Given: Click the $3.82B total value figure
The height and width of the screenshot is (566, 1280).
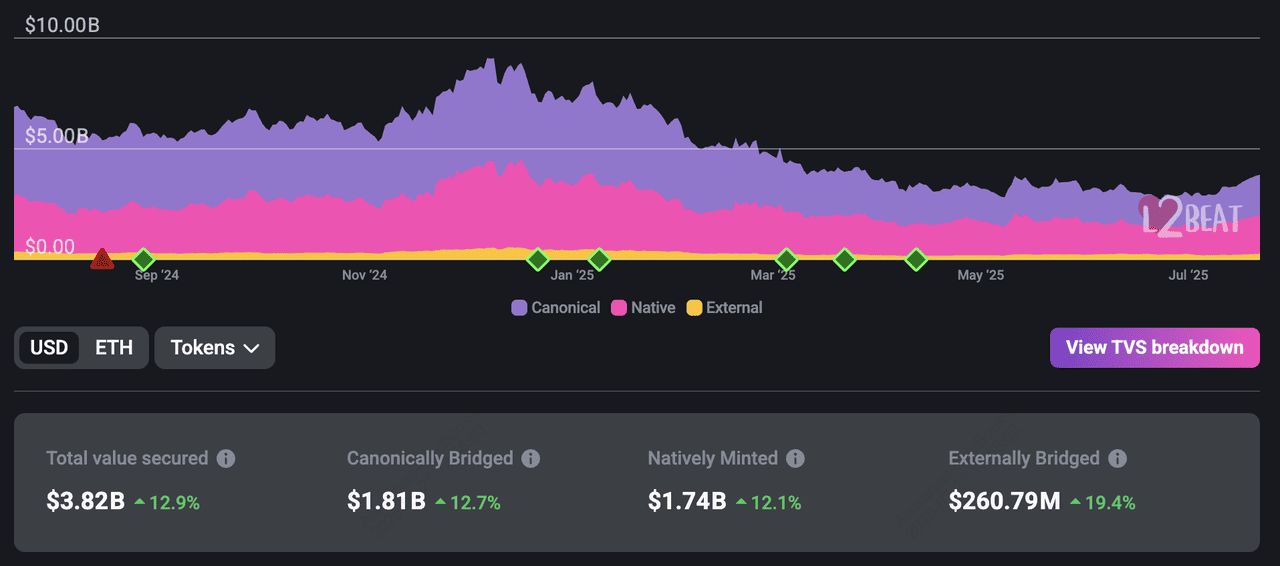Looking at the screenshot, I should pos(86,501).
